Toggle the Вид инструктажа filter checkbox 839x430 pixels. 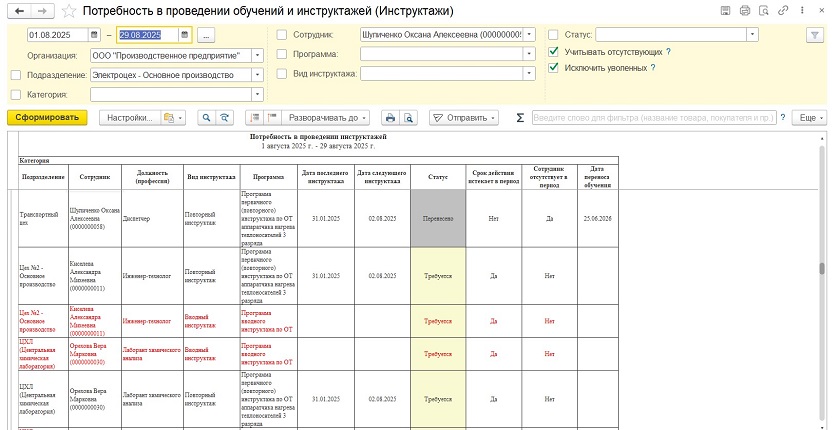[281, 73]
